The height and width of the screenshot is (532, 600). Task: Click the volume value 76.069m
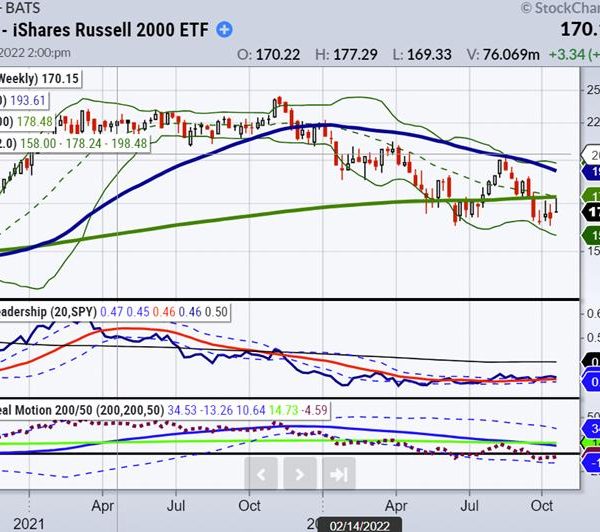point(511,55)
